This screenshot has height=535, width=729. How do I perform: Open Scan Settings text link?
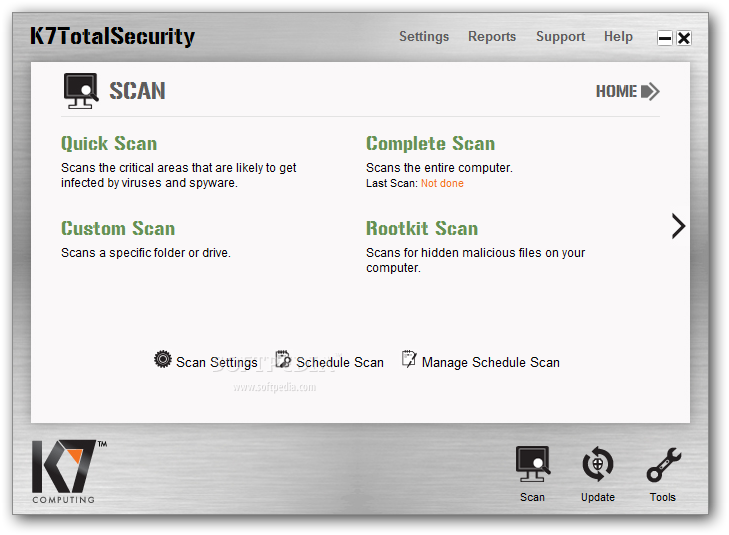click(x=217, y=363)
